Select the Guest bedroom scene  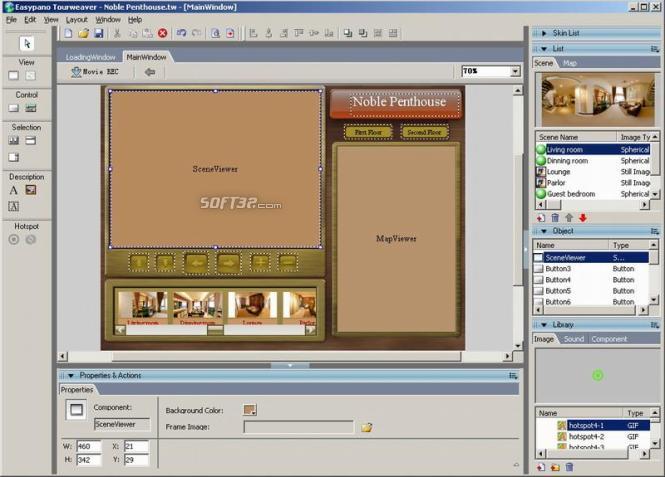coord(593,194)
